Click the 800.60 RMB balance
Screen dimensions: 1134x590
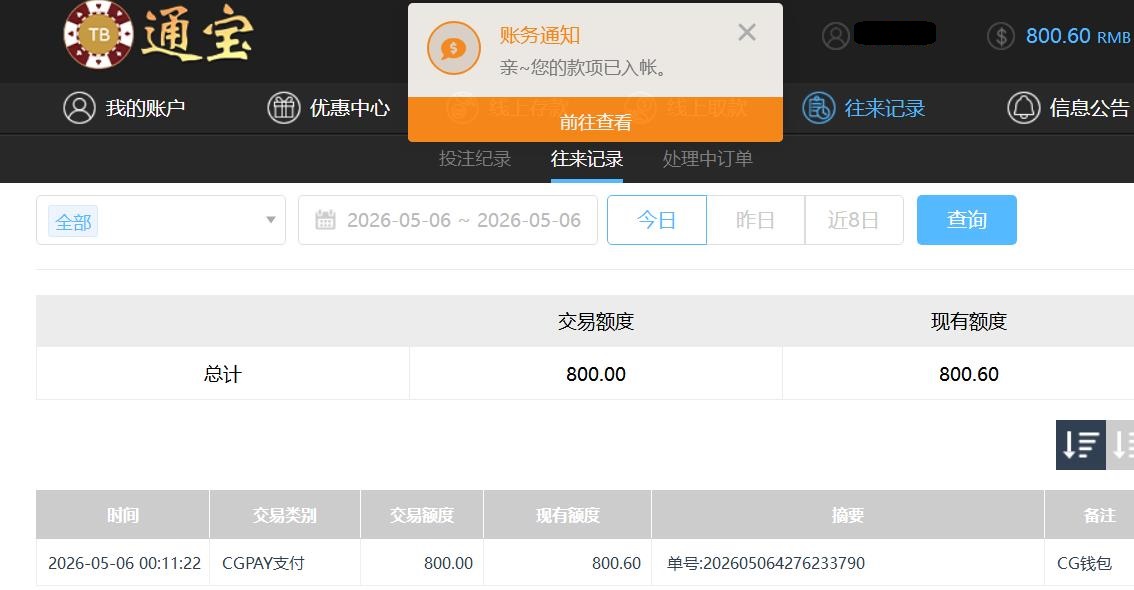[1078, 35]
